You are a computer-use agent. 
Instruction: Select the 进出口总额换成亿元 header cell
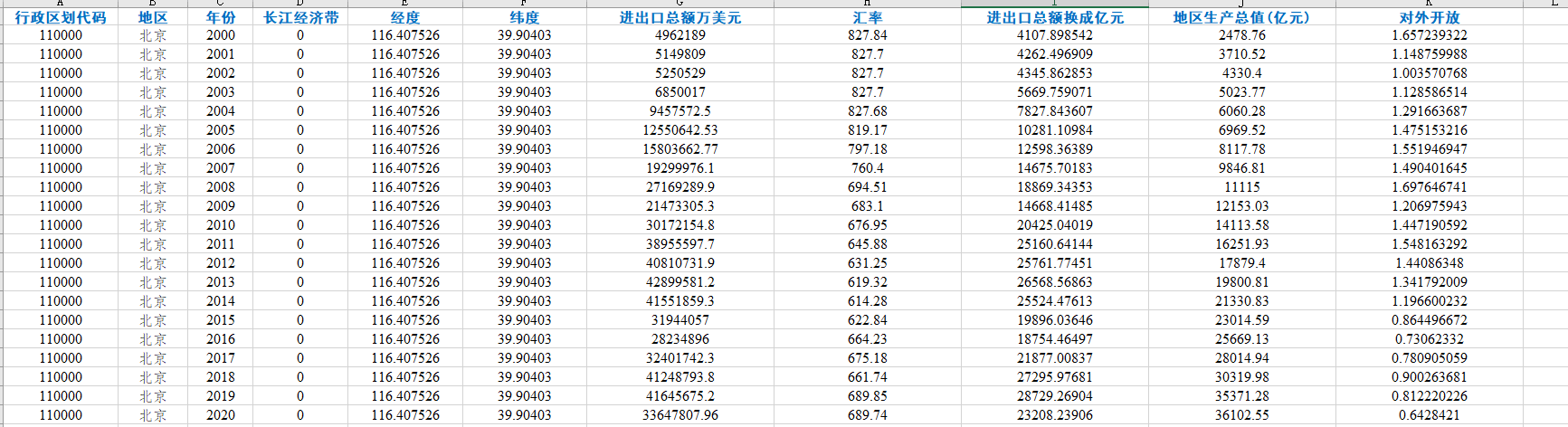(x=1055, y=17)
